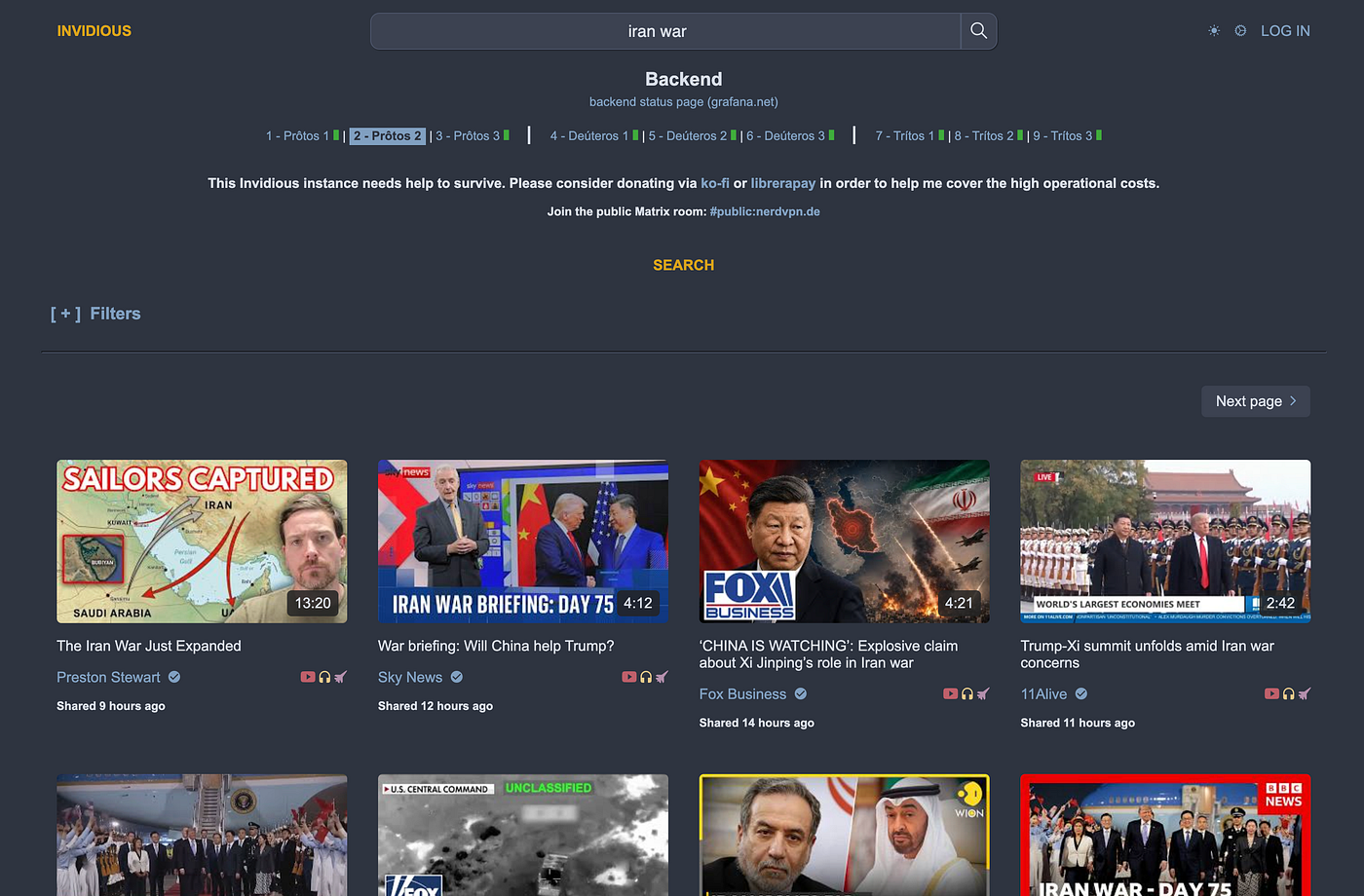This screenshot has height=896, width=1364.
Task: Switch to backend '4 - Deúteros 1'
Action: coord(589,135)
